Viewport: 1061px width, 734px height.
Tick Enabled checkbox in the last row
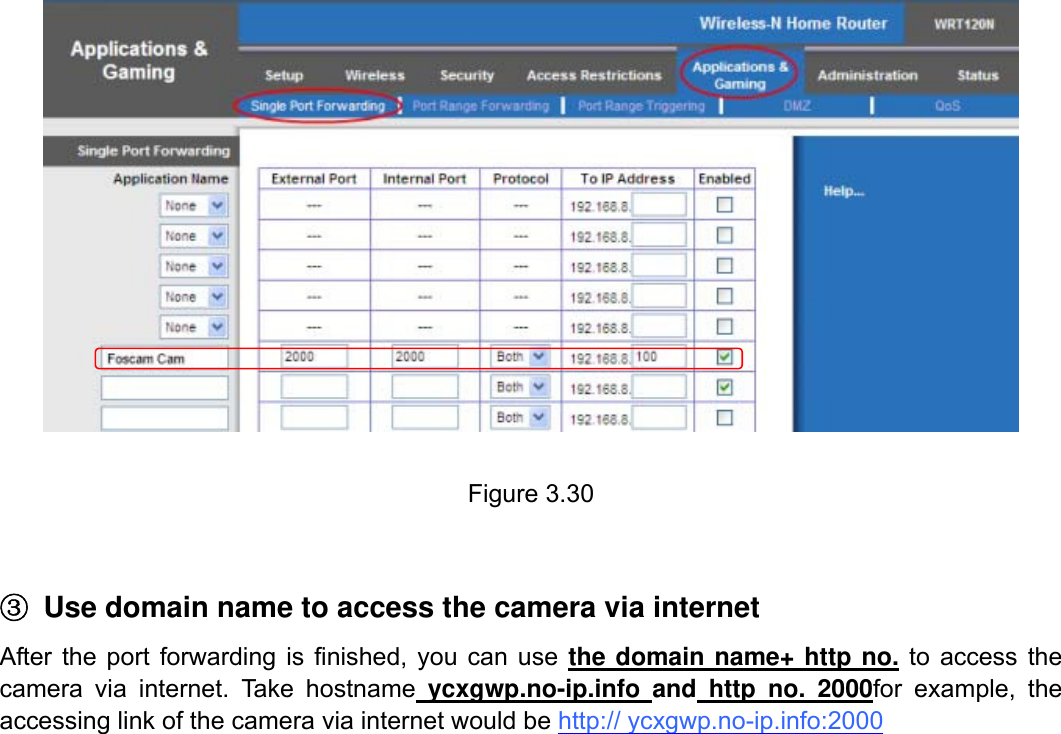click(x=724, y=417)
